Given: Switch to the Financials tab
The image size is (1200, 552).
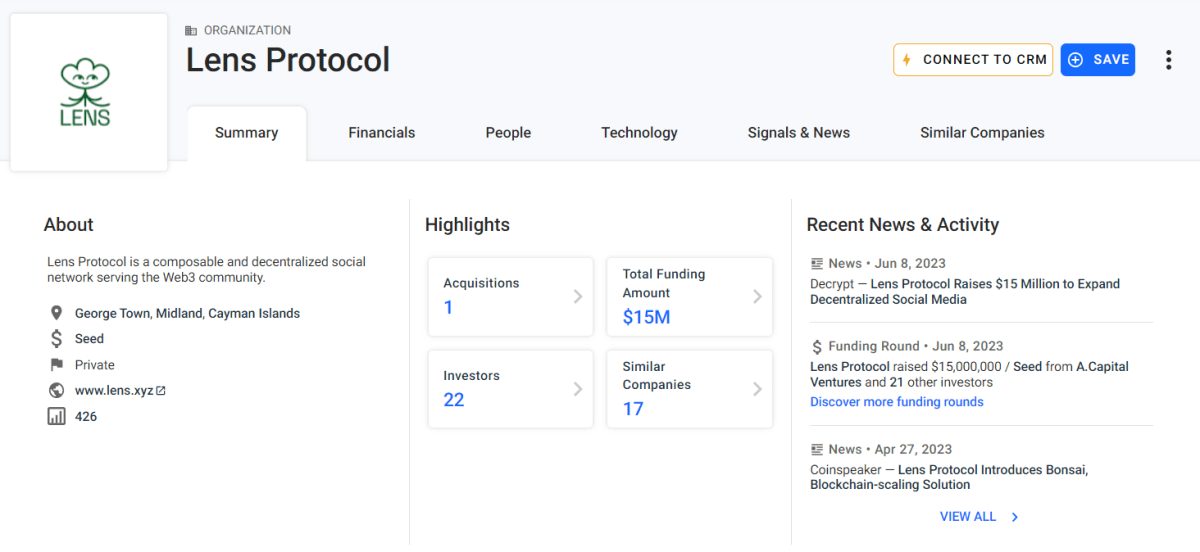Looking at the screenshot, I should click(x=382, y=133).
